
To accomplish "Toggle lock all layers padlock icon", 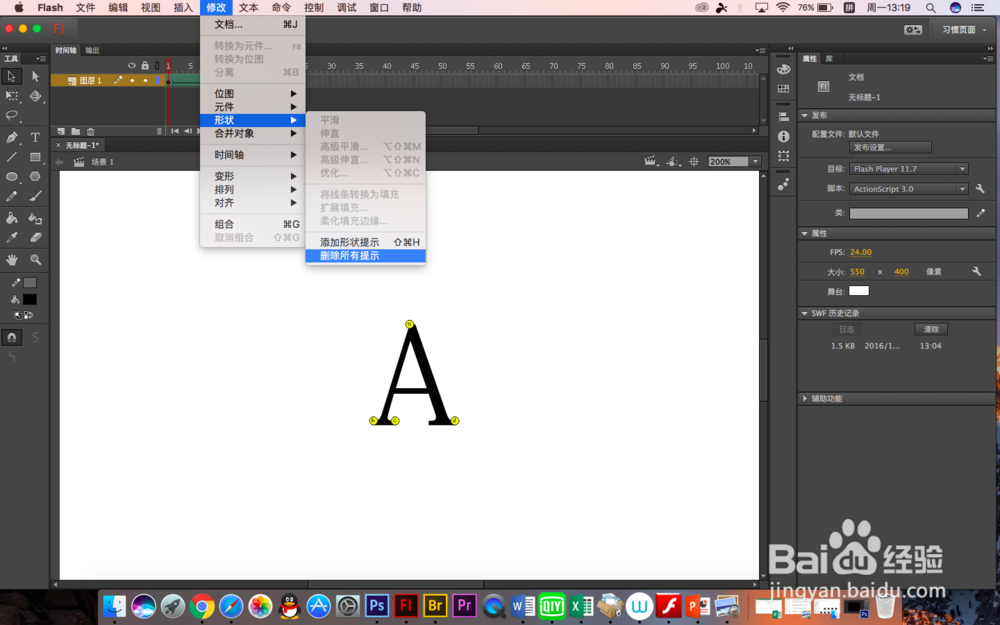I will coord(145,66).
